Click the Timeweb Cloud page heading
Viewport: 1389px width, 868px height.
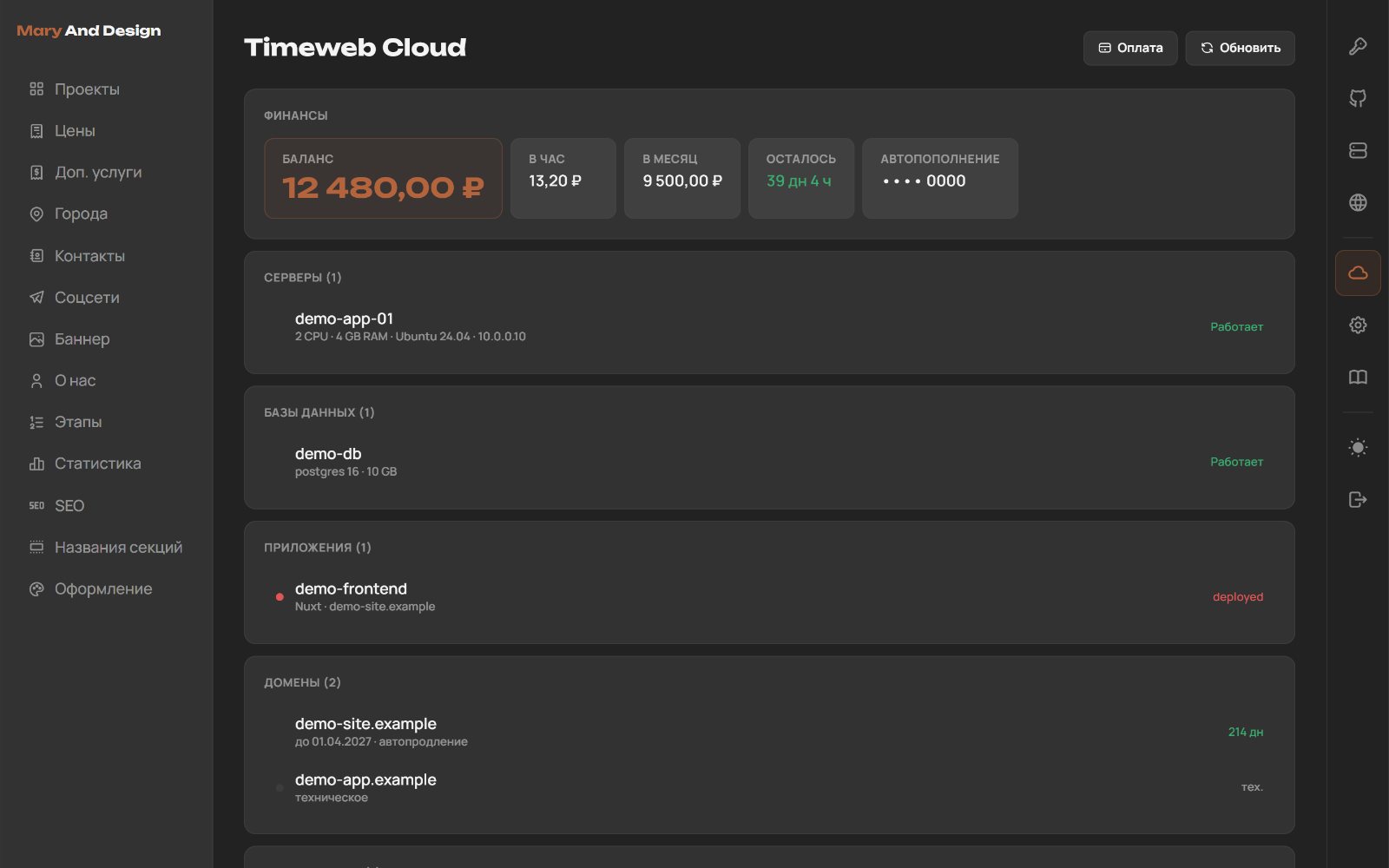[x=355, y=47]
